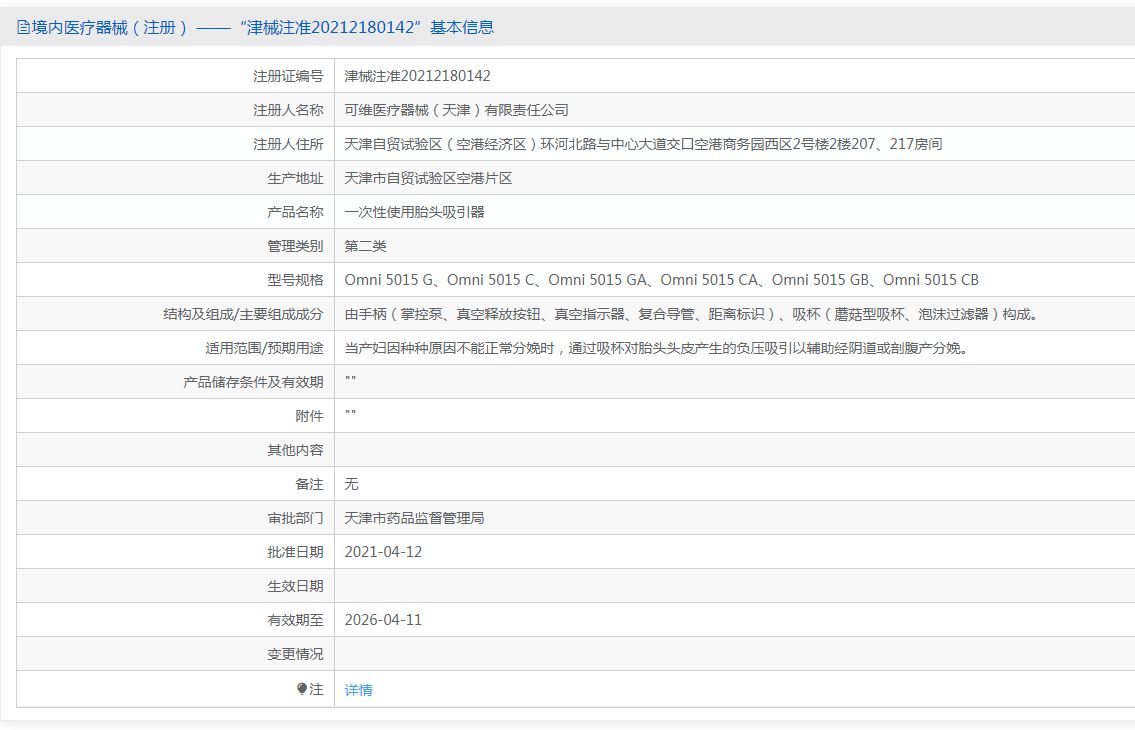Click the 生效日期 row label
Screen dimensions: 1135x730
coord(295,586)
